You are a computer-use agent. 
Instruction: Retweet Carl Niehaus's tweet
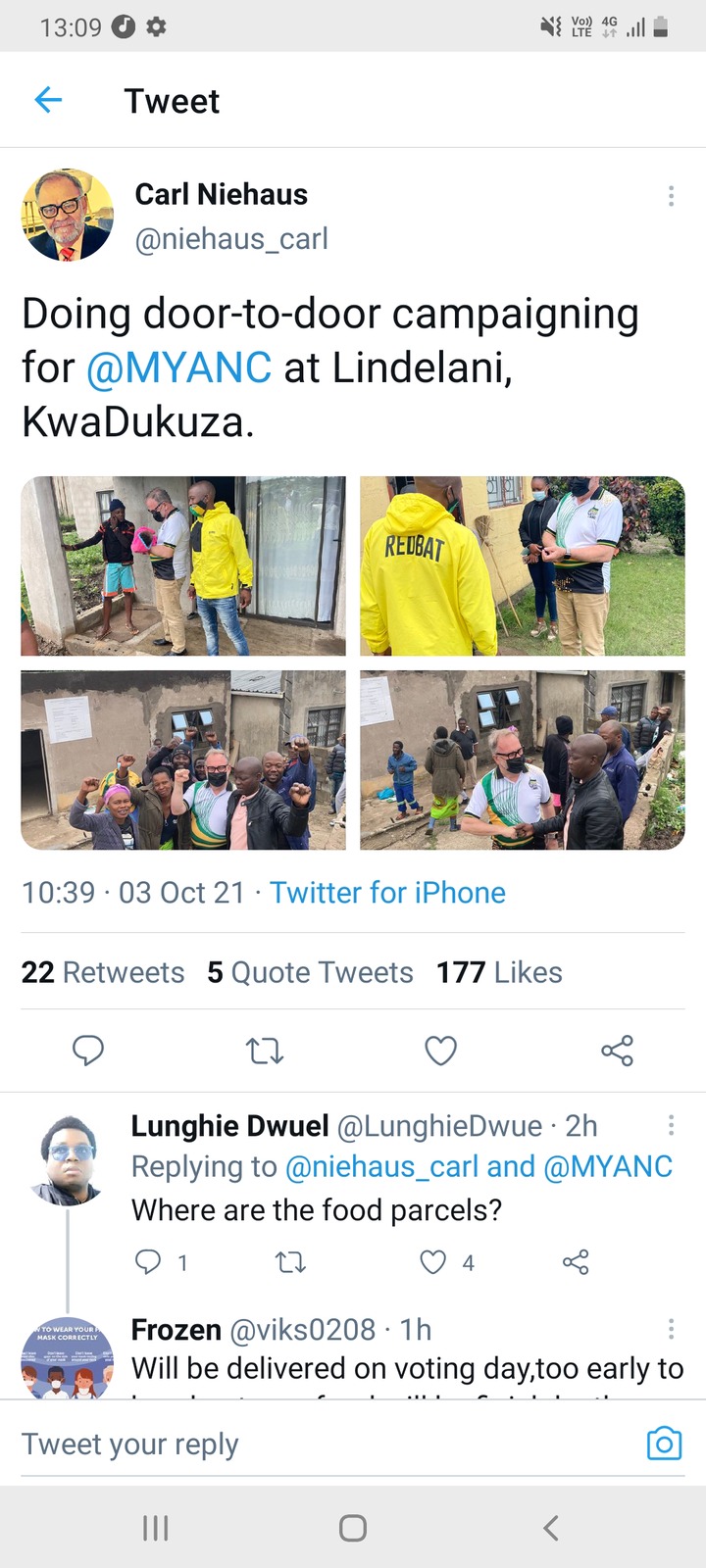tap(265, 1051)
